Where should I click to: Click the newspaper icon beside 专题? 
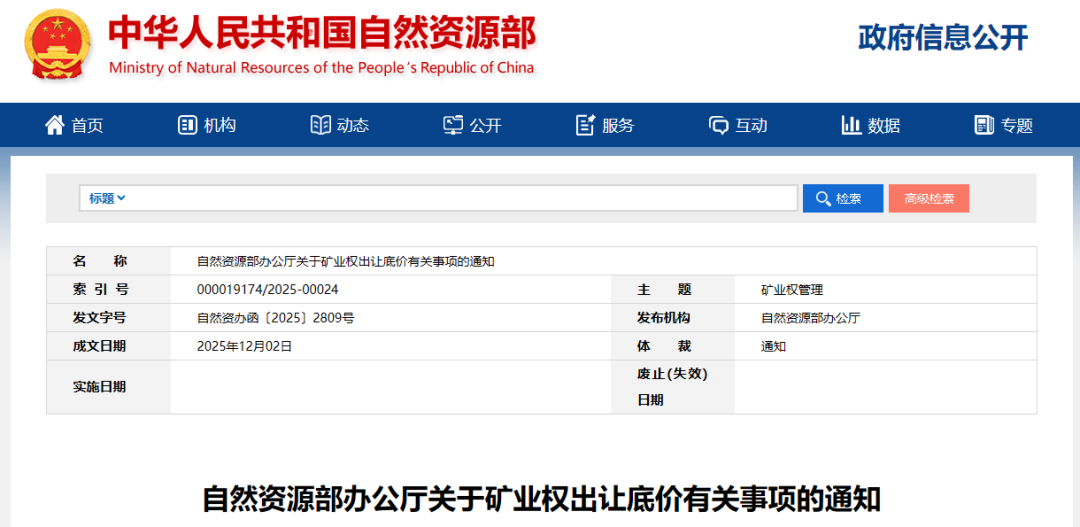coord(984,125)
